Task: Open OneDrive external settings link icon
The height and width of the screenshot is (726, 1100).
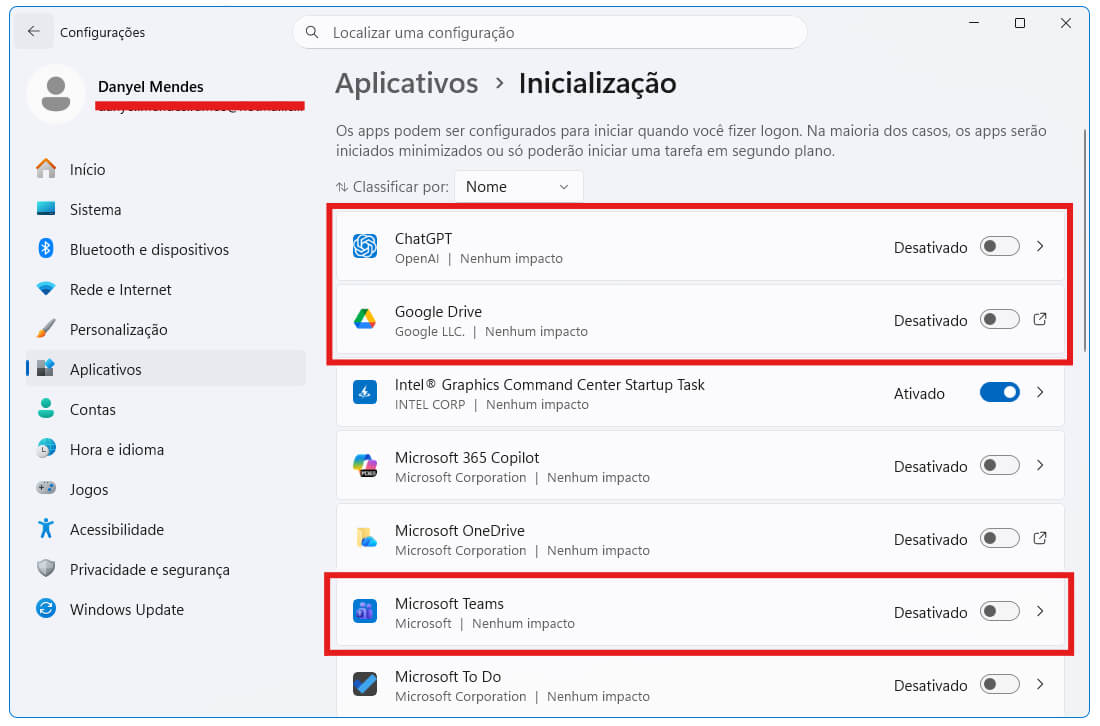Action: pos(1040,538)
